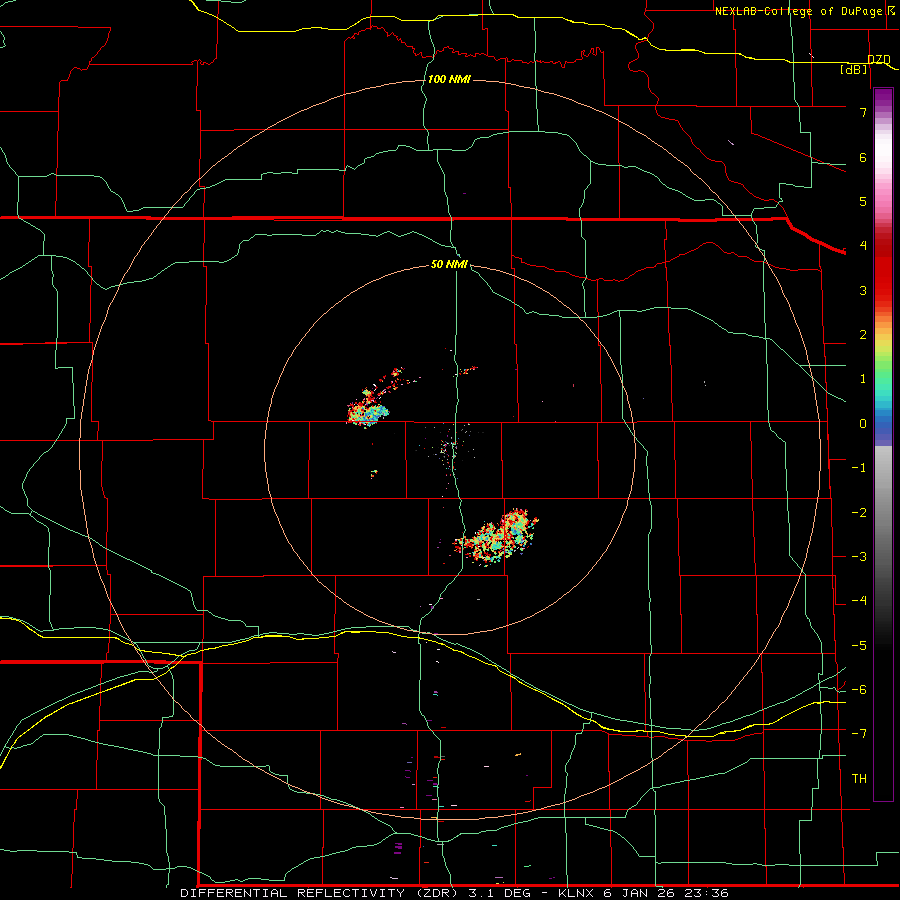Click the -7 value on the color scale
This screenshot has height=900, width=900.
859,734
